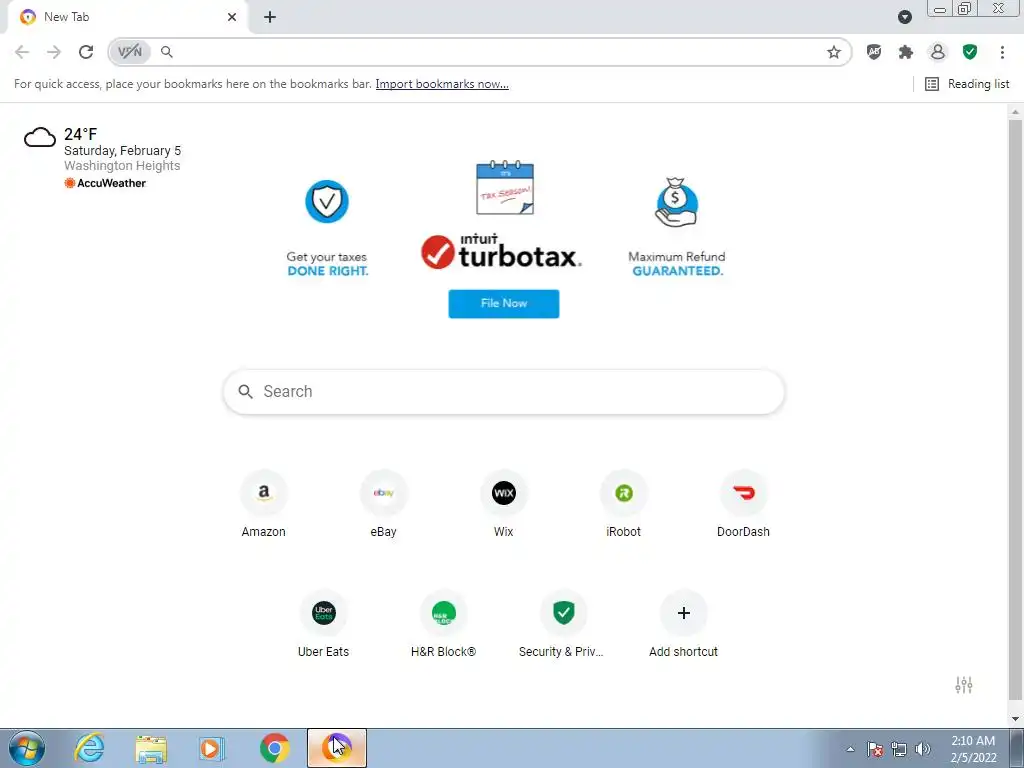Reload the page with refresh icon
This screenshot has width=1024, height=768.
click(x=86, y=52)
